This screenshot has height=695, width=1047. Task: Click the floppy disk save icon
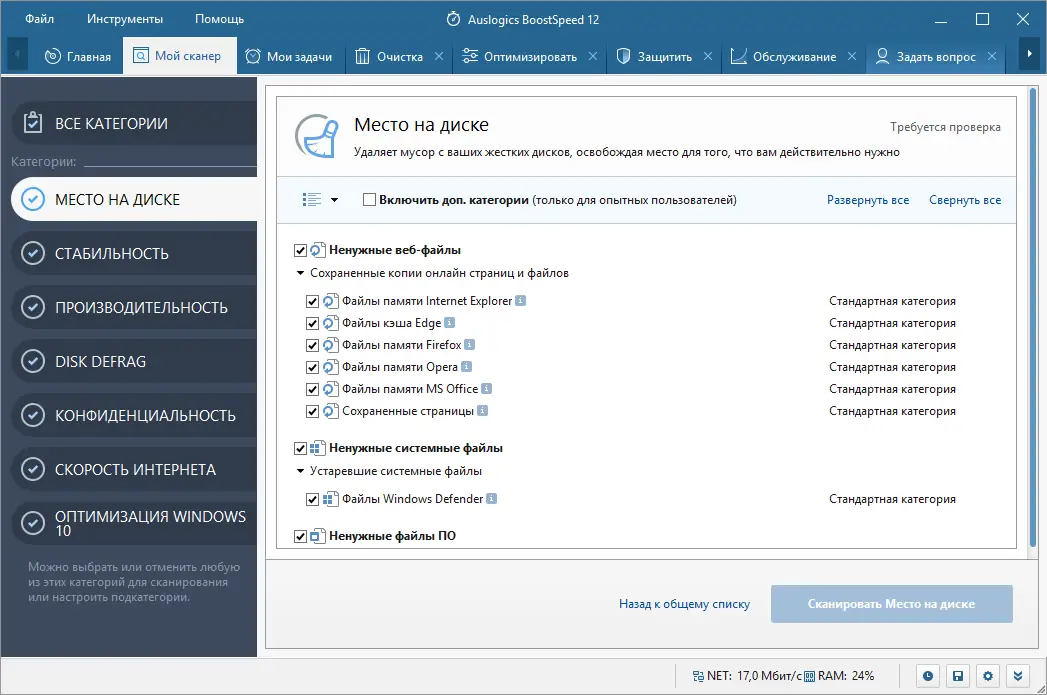958,676
